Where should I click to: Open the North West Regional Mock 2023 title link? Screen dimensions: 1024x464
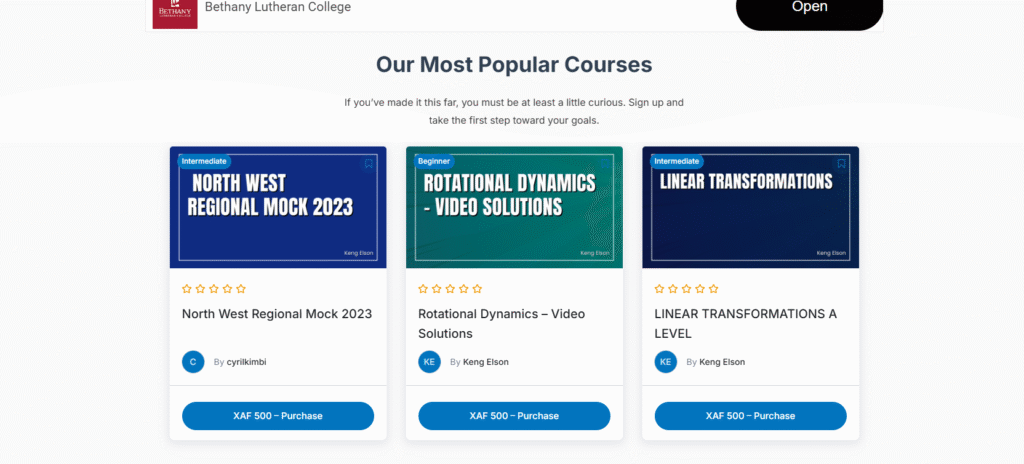[277, 314]
